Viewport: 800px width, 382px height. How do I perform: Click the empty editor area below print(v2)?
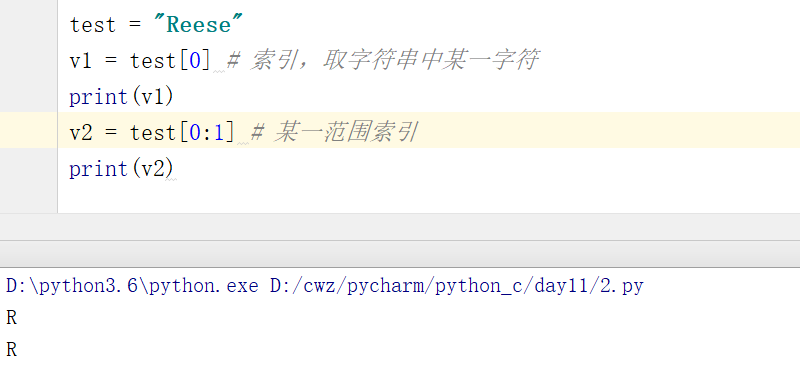(429, 198)
